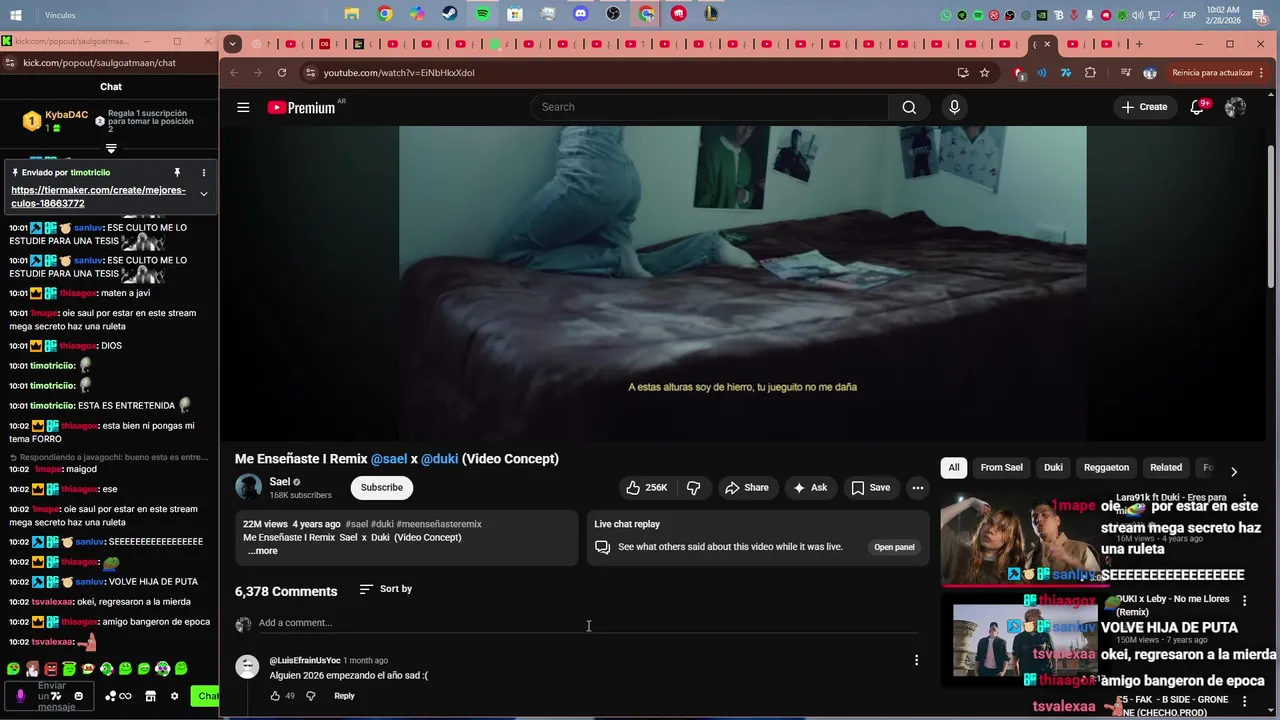Select the Reggaeton filter chip
1280x720 pixels.
(x=1106, y=468)
